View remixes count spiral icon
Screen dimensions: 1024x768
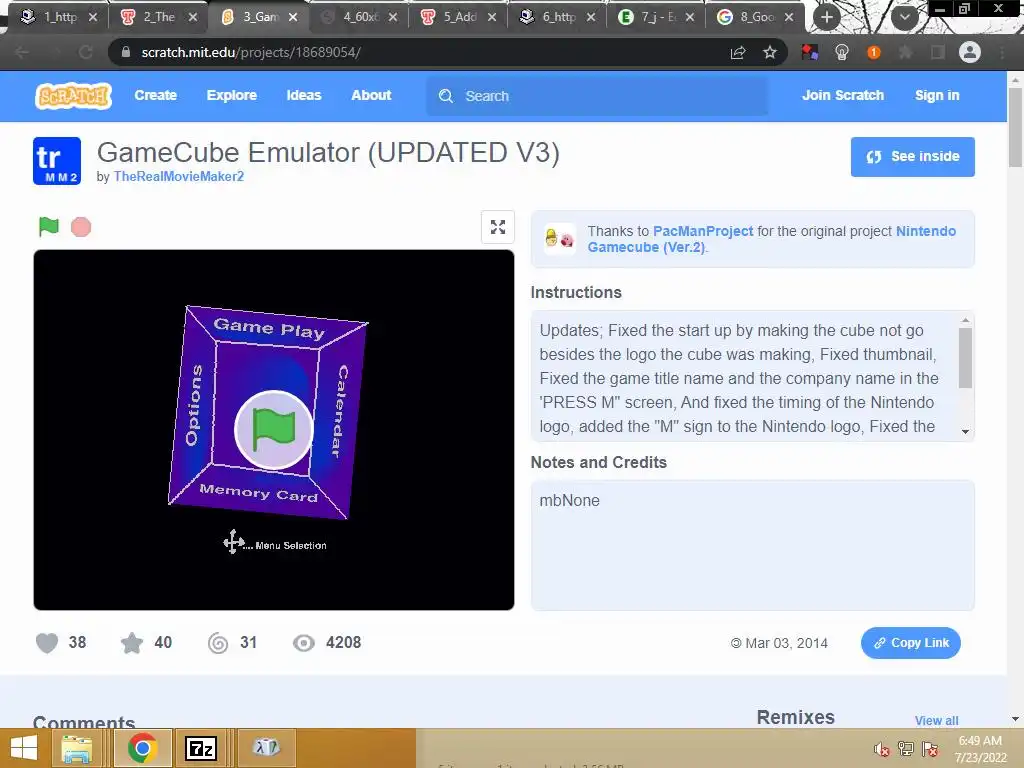[218, 643]
